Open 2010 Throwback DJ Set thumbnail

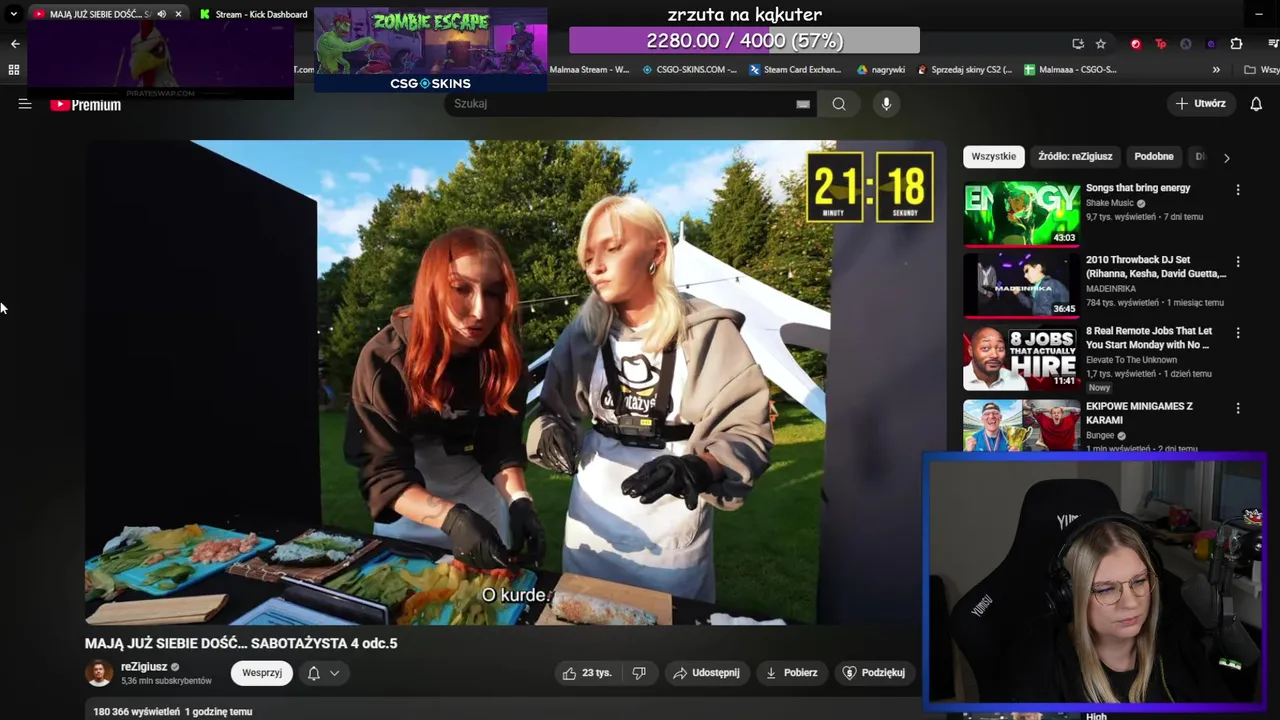[x=1021, y=285]
